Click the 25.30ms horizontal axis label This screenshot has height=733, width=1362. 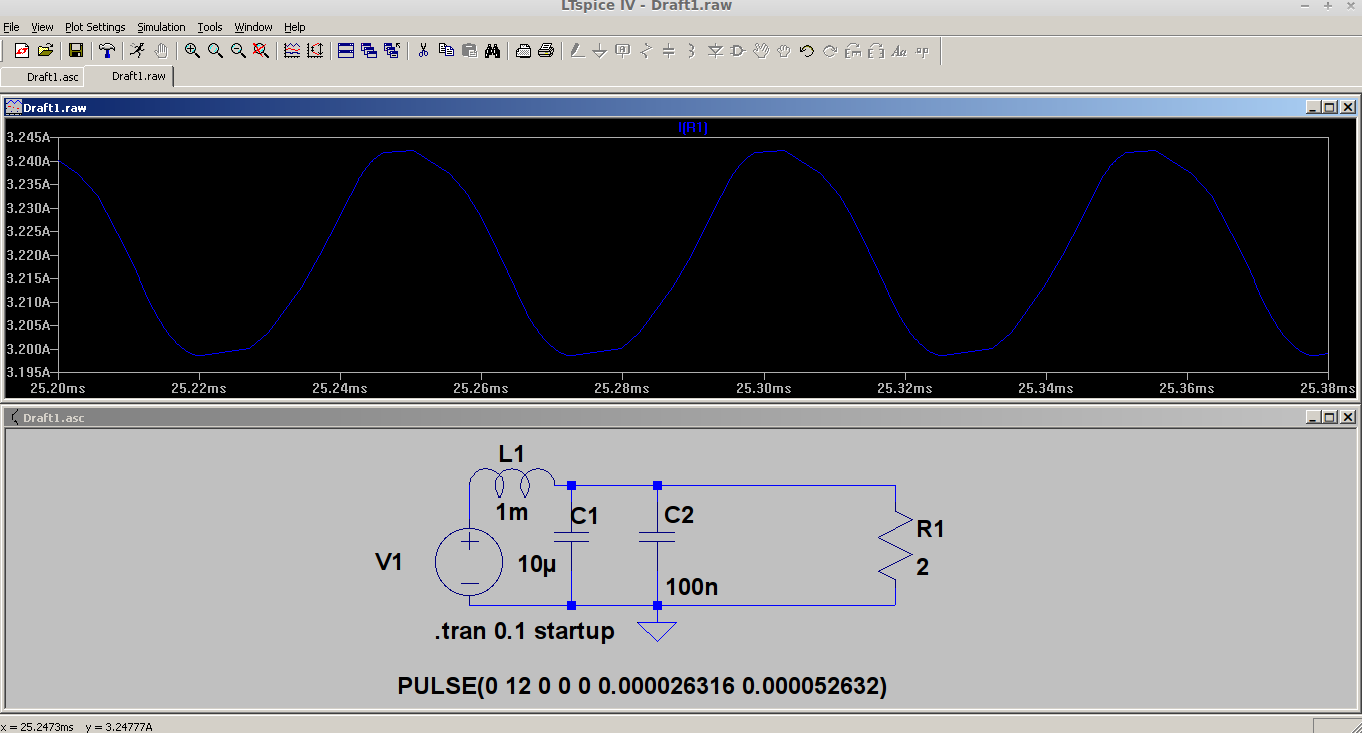(x=764, y=387)
